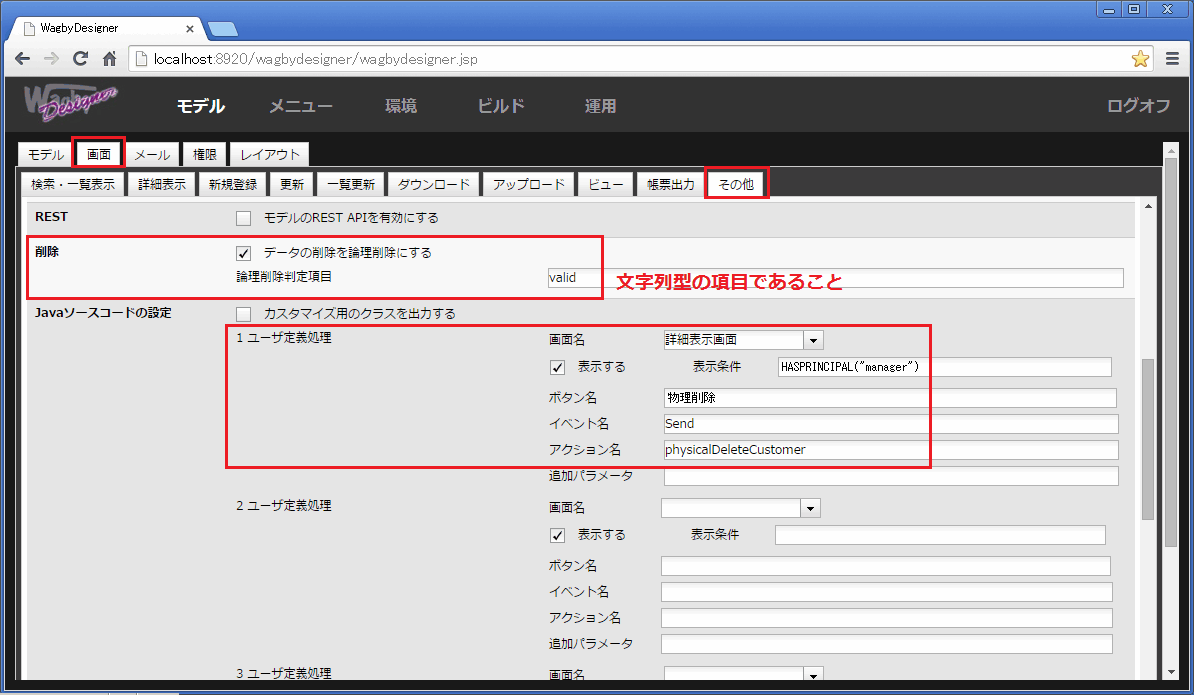Edit ボタン名 field containing 物理削除

pyautogui.click(x=890, y=397)
